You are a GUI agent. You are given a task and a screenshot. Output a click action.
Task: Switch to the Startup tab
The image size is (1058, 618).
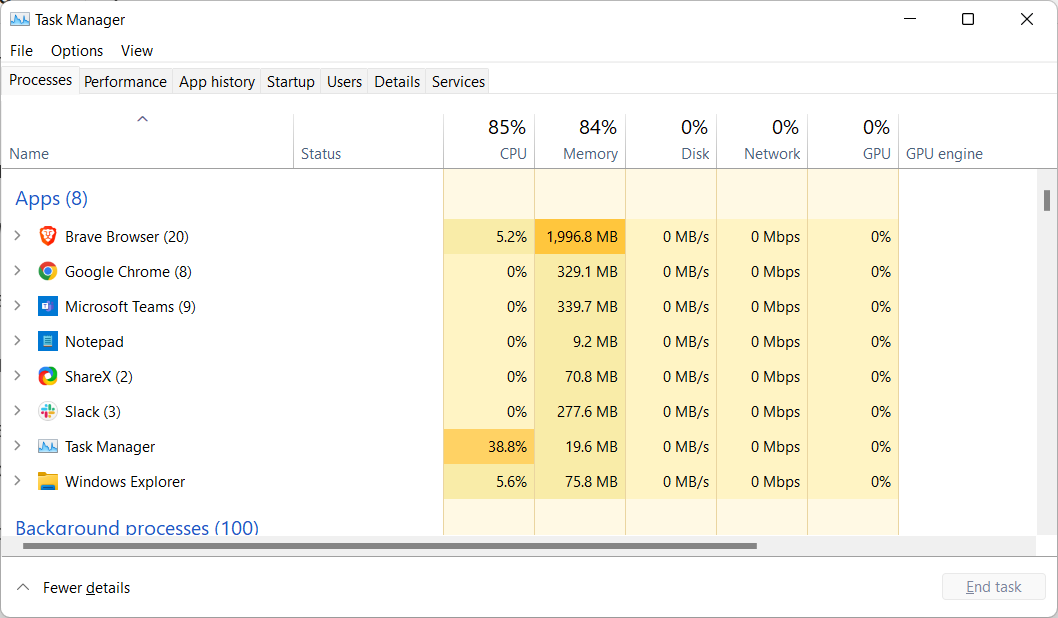(x=291, y=82)
